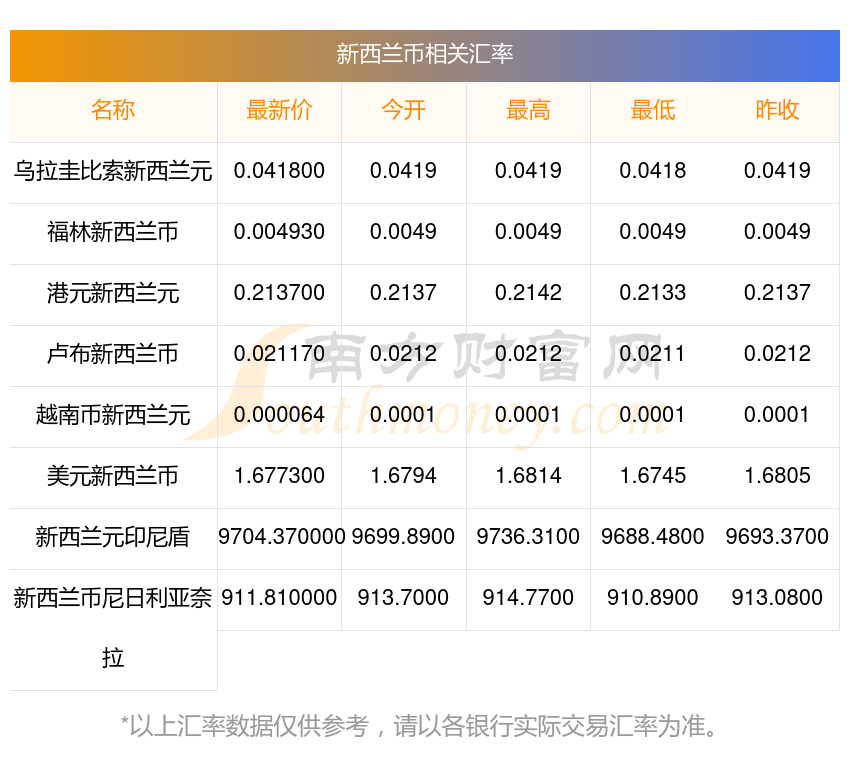The image size is (850, 757).
Task: Click the 914.7700 highest value
Action: point(528,598)
